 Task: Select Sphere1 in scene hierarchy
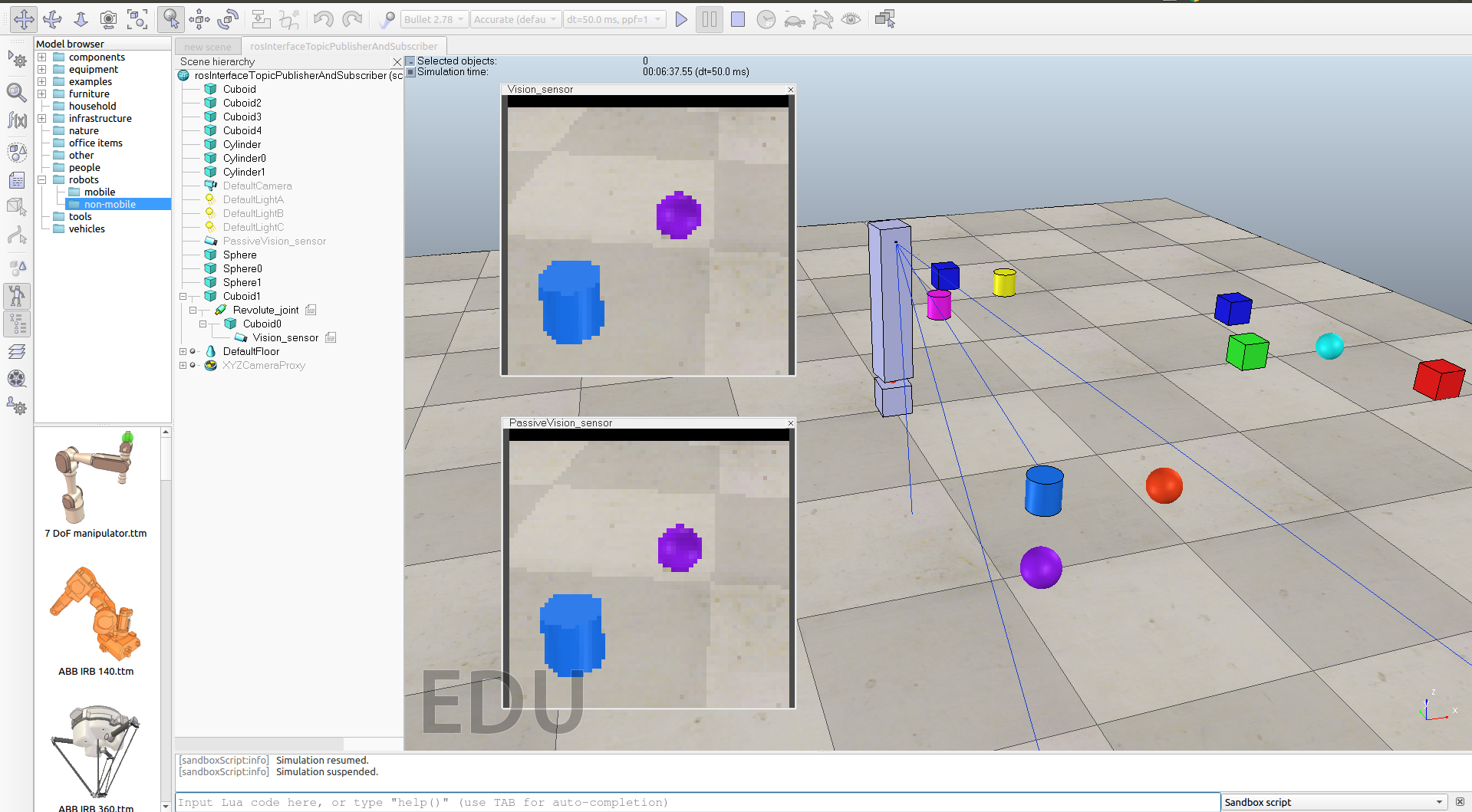coord(242,282)
